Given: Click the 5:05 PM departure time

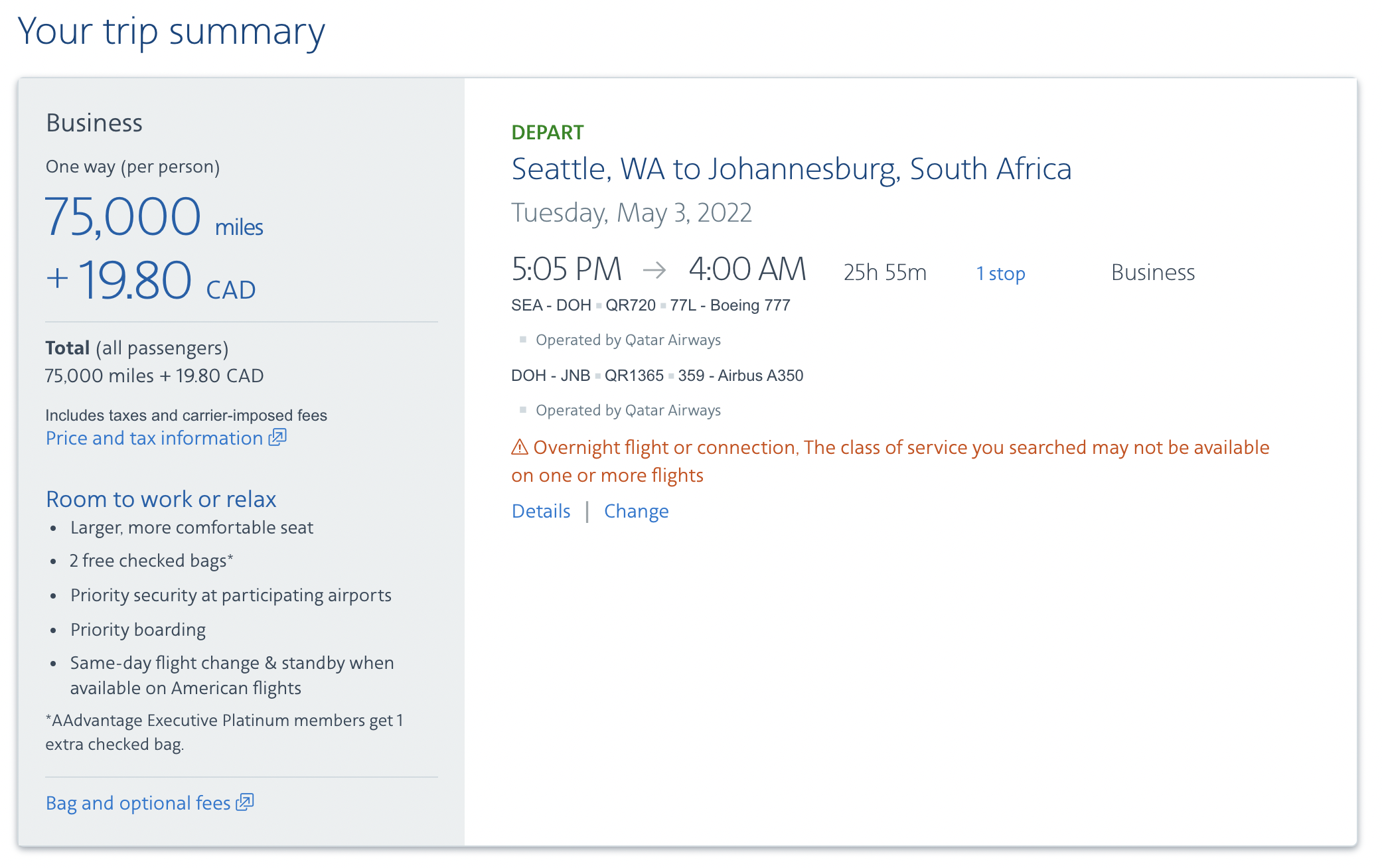Looking at the screenshot, I should (x=566, y=269).
